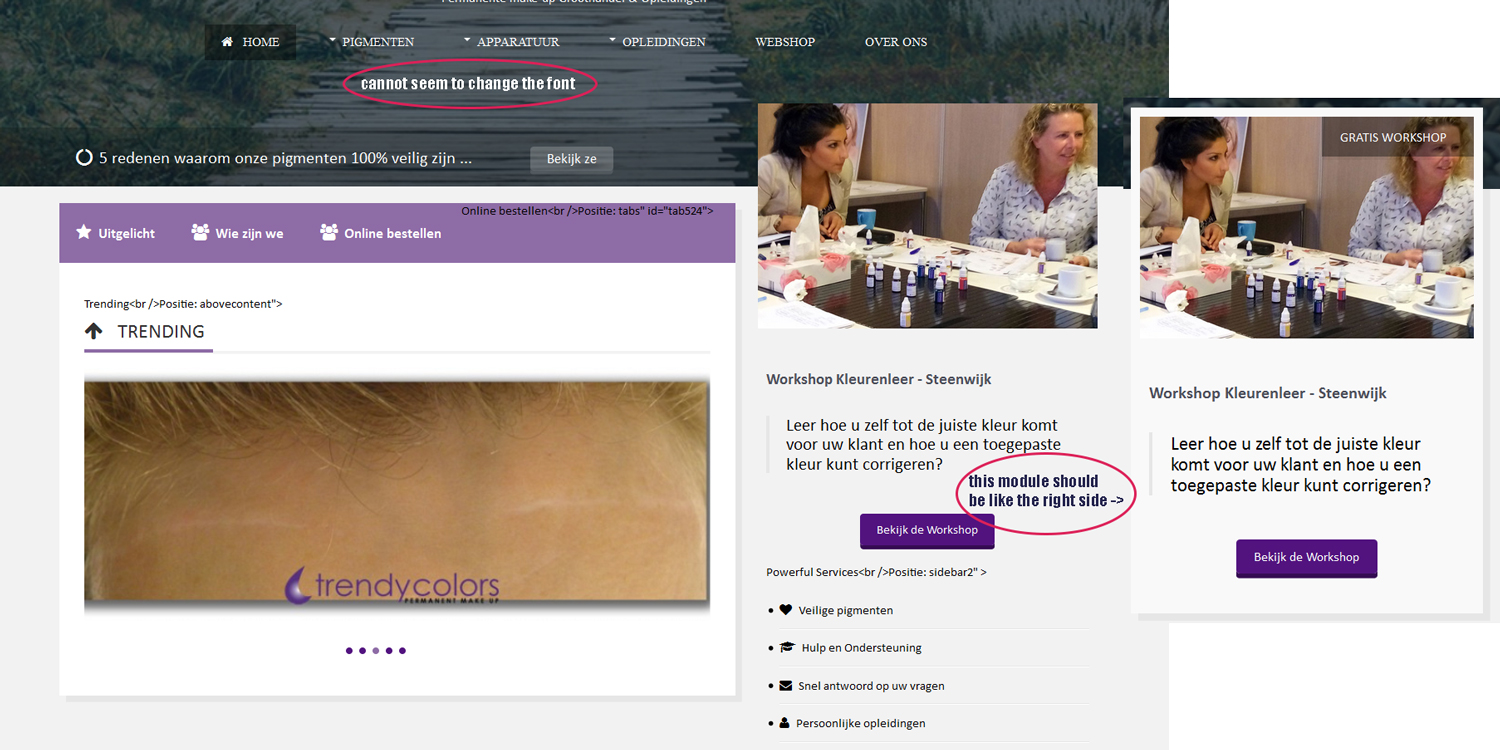This screenshot has width=1500, height=750.
Task: Expand the OPLEIDINGEN dropdown arrow
Action: click(x=612, y=40)
